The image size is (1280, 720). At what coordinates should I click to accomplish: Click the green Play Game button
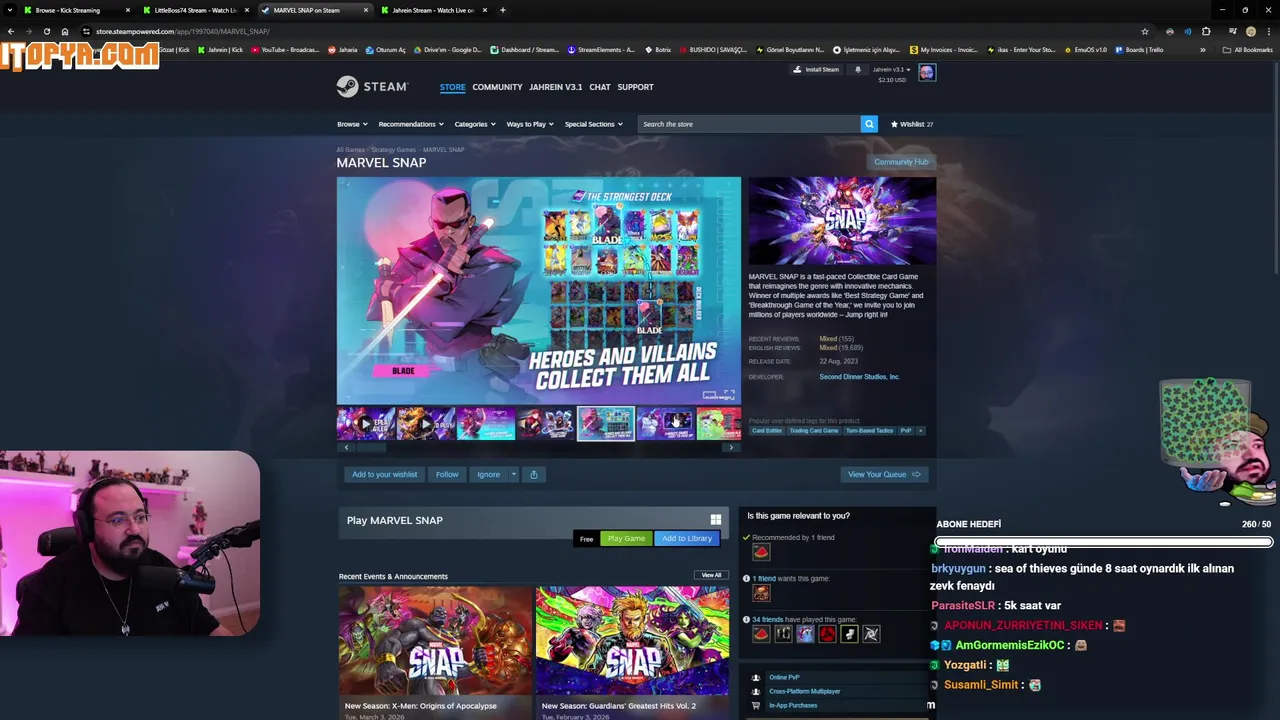tap(626, 538)
